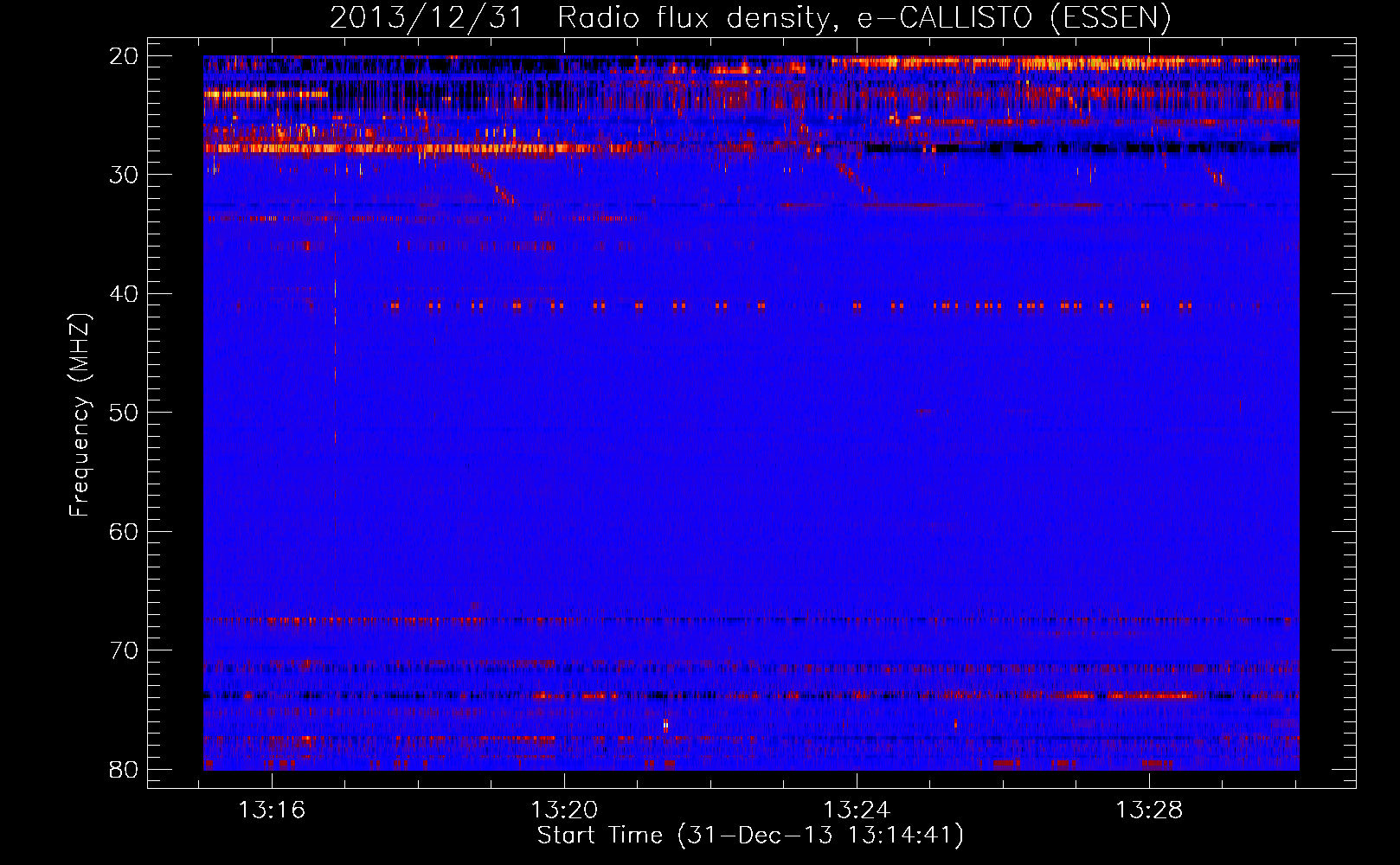Image resolution: width=1400 pixels, height=865 pixels.
Task: Click the bright white burst near 76 MHz
Action: tap(665, 725)
